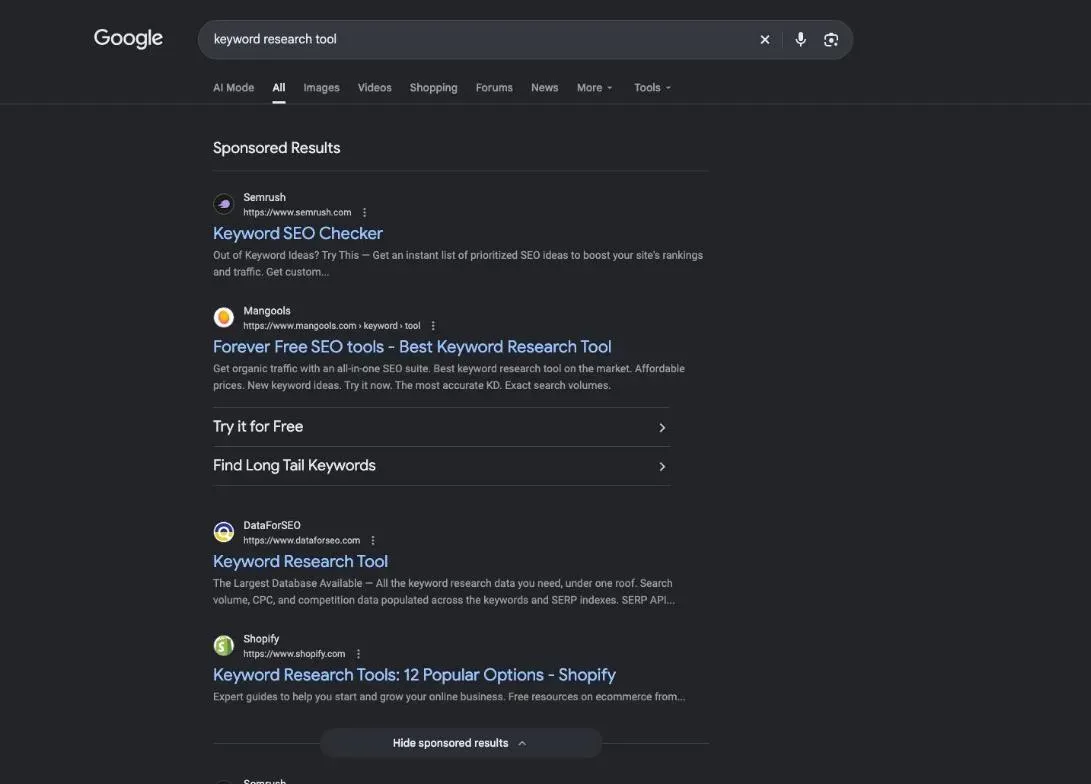Switch to Images tab
Viewport: 1091px width, 784px height.
pyautogui.click(x=321, y=88)
